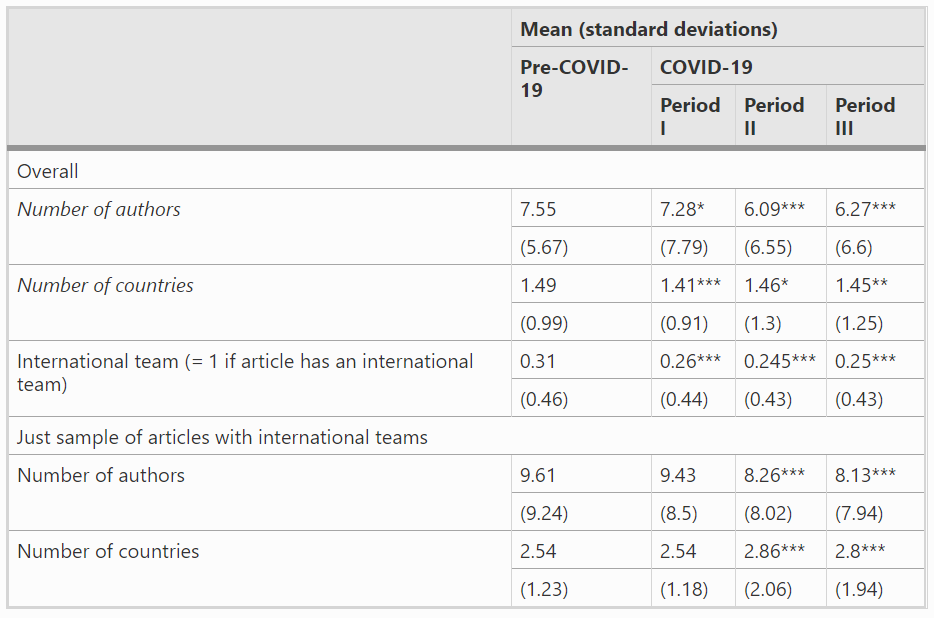Click the italic "Number of countries" row label
This screenshot has height=618, width=934.
point(105,285)
